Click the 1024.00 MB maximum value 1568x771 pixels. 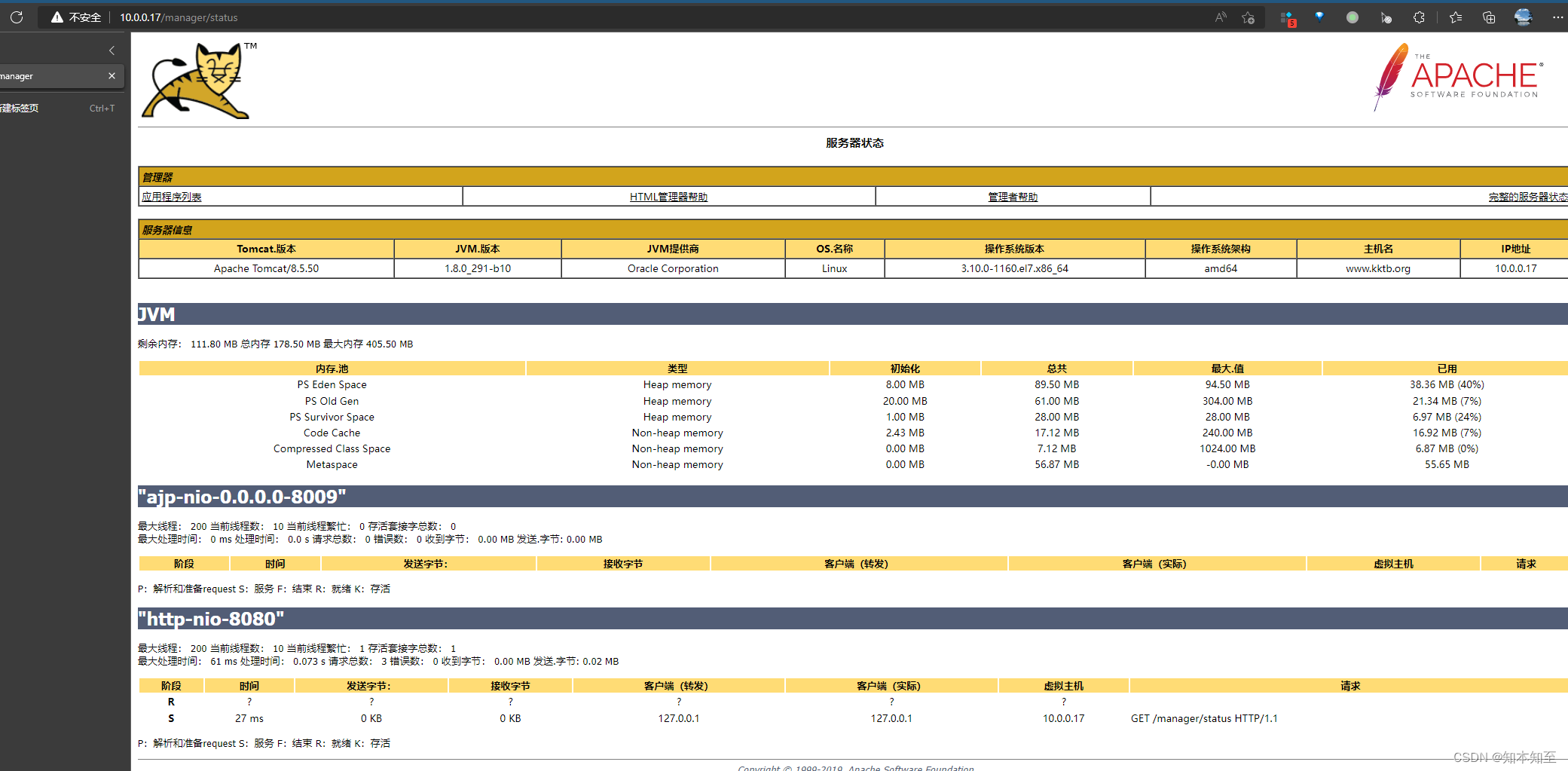(x=1227, y=448)
